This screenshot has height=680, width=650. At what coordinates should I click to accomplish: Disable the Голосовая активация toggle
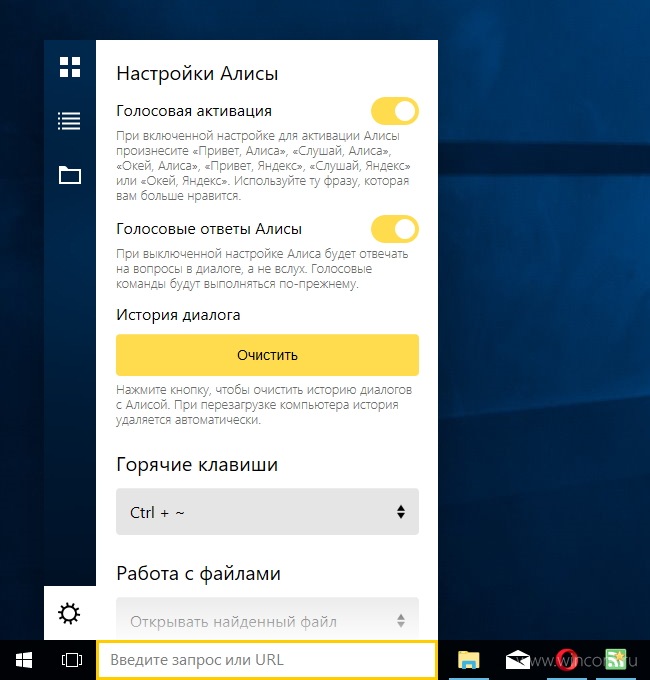395,111
